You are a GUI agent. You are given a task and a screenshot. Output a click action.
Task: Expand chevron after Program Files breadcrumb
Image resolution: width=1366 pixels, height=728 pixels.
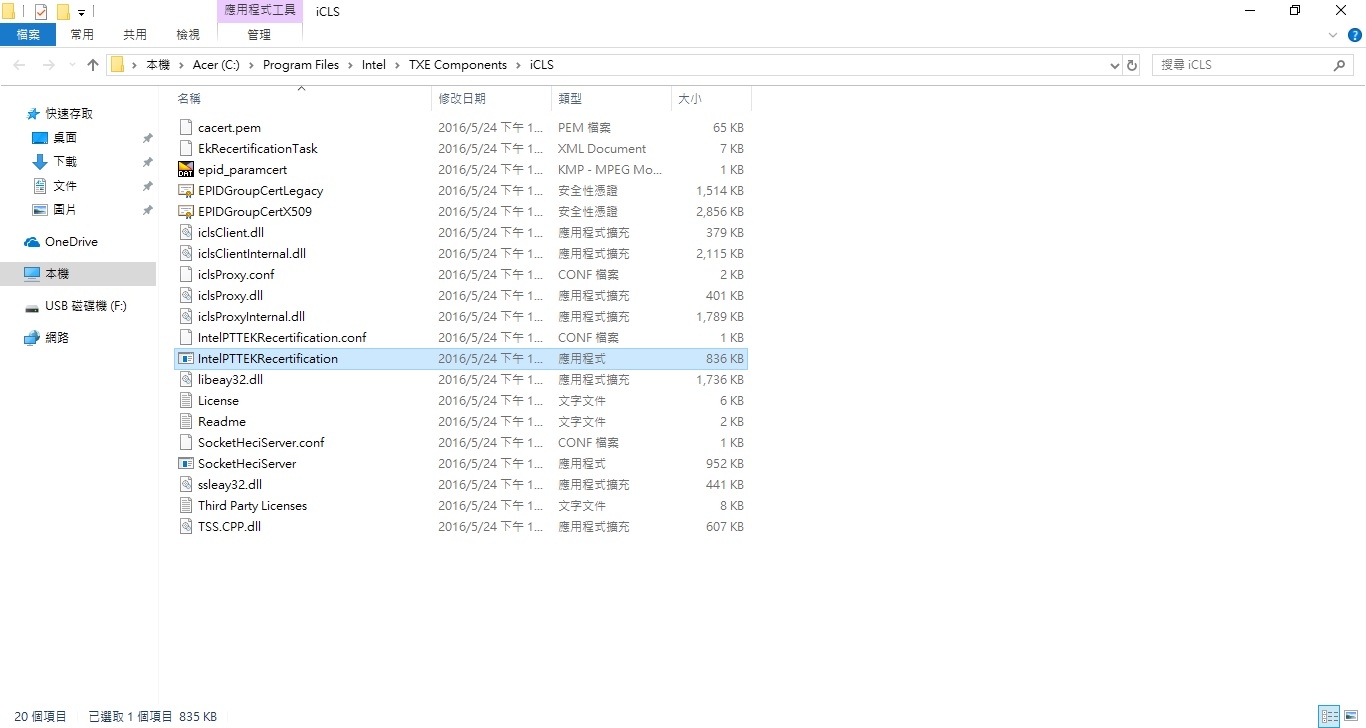[x=350, y=65]
